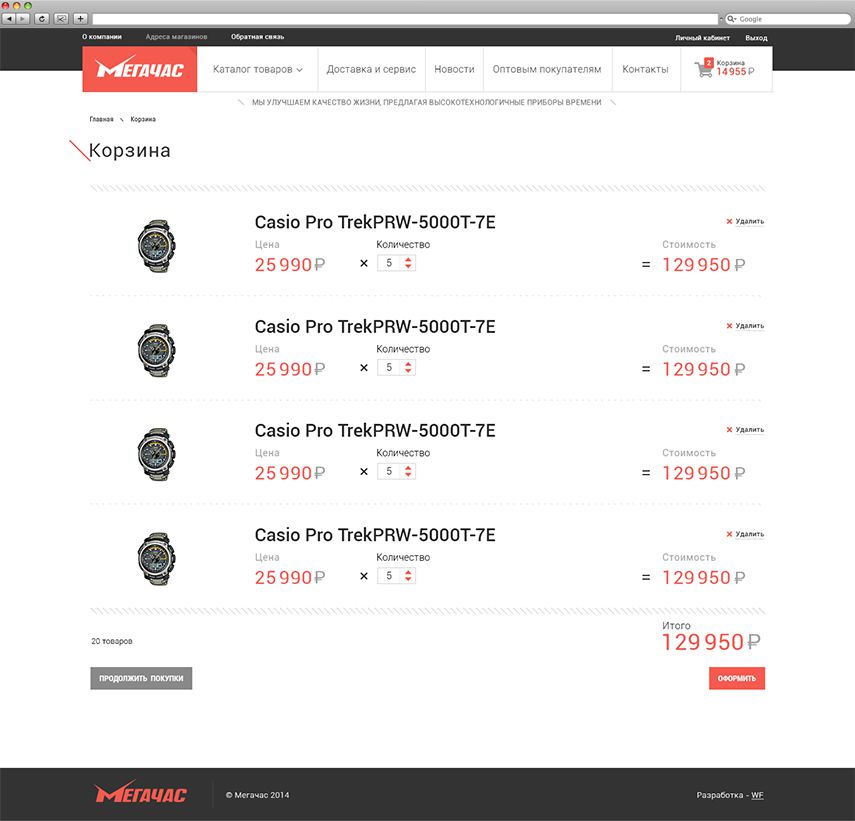
Task: Click the WF developer link in footer
Action: pyautogui.click(x=757, y=795)
